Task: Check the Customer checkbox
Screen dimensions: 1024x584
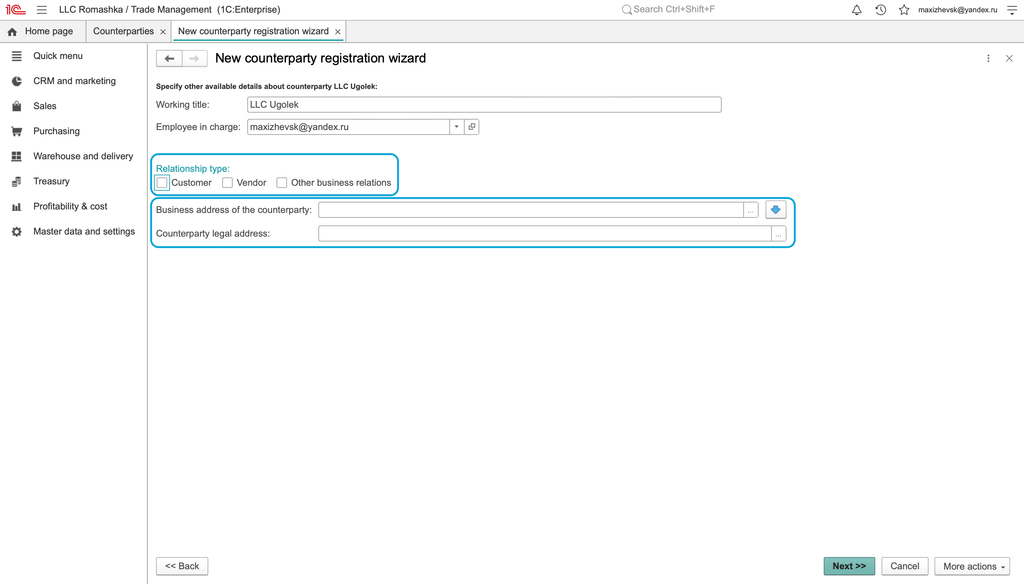Action: tap(163, 183)
